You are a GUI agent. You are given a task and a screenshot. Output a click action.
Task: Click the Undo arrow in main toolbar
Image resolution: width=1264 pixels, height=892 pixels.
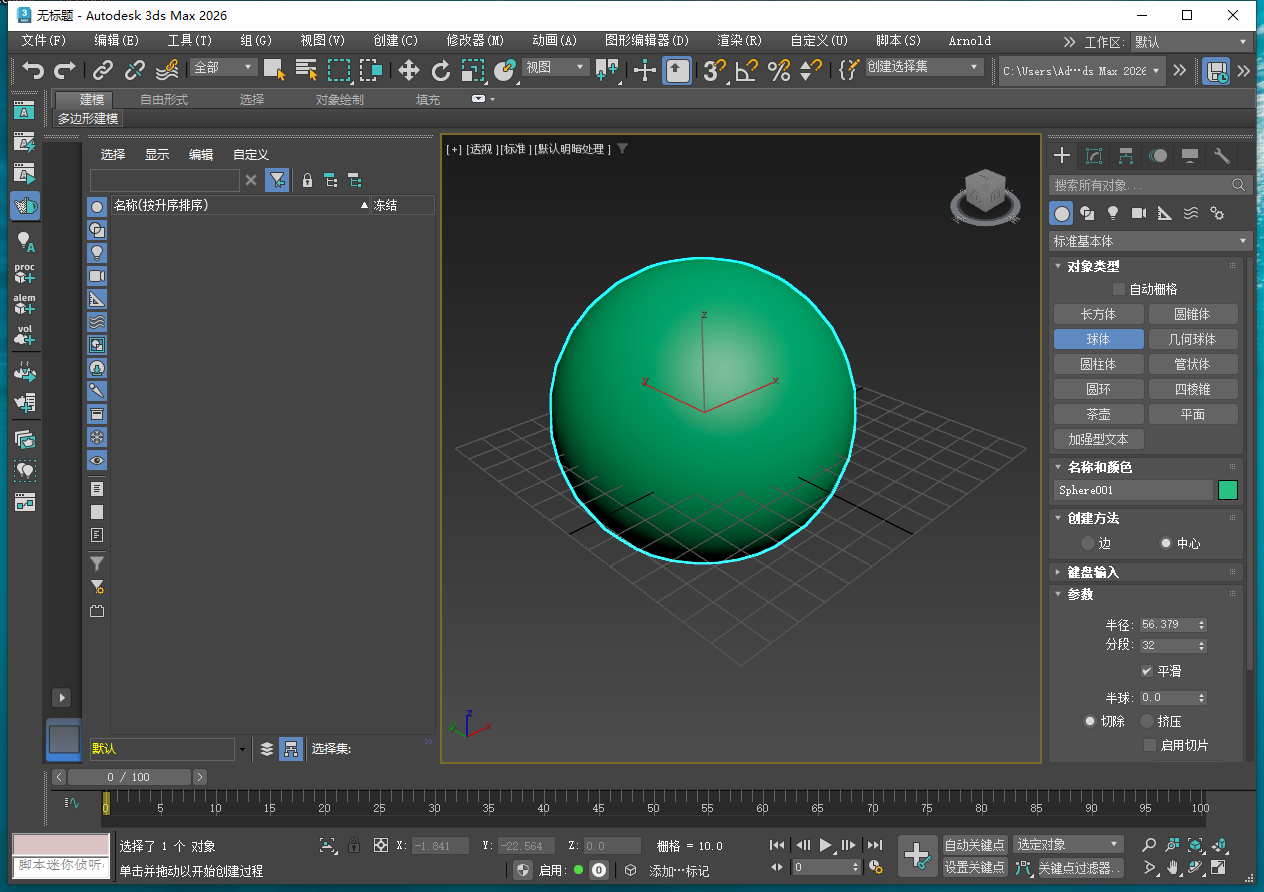34,70
